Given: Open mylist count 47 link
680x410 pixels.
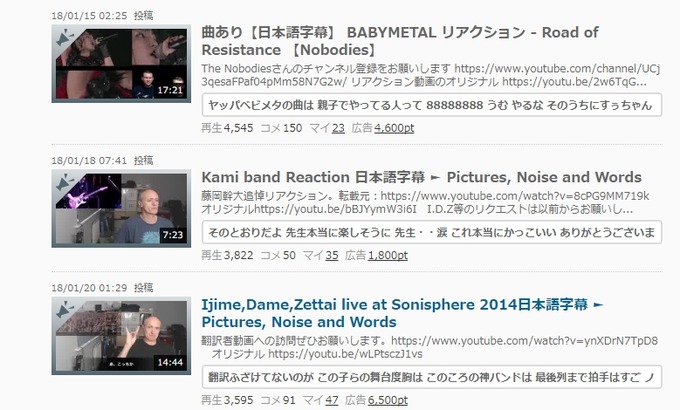Looking at the screenshot, I should tap(332, 400).
